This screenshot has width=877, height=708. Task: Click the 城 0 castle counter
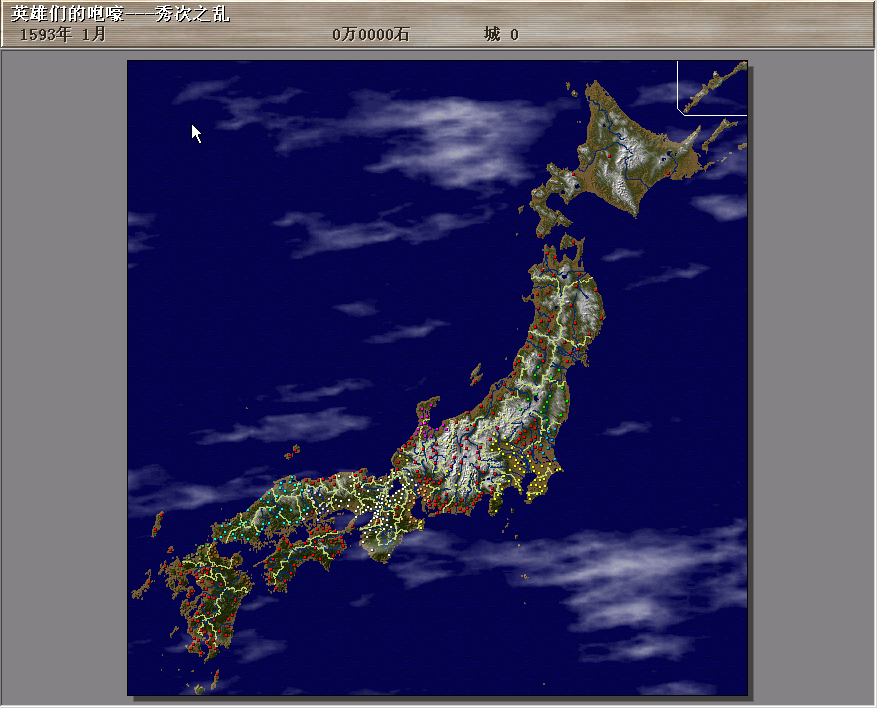pos(501,35)
